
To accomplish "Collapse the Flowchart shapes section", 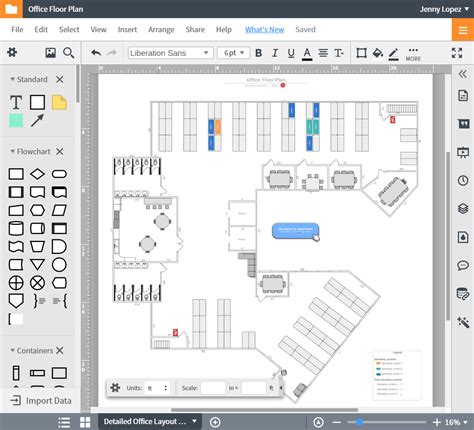I will [x=12, y=151].
